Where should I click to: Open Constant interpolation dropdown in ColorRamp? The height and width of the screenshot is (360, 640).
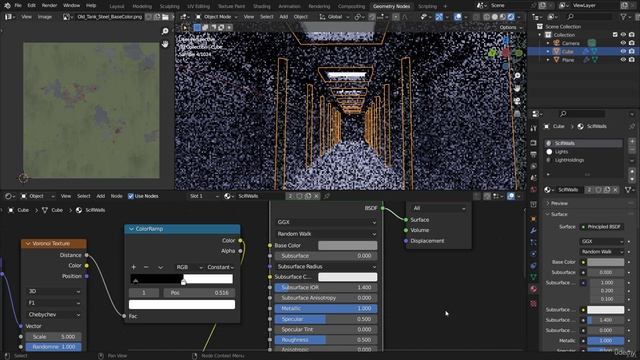pyautogui.click(x=220, y=267)
